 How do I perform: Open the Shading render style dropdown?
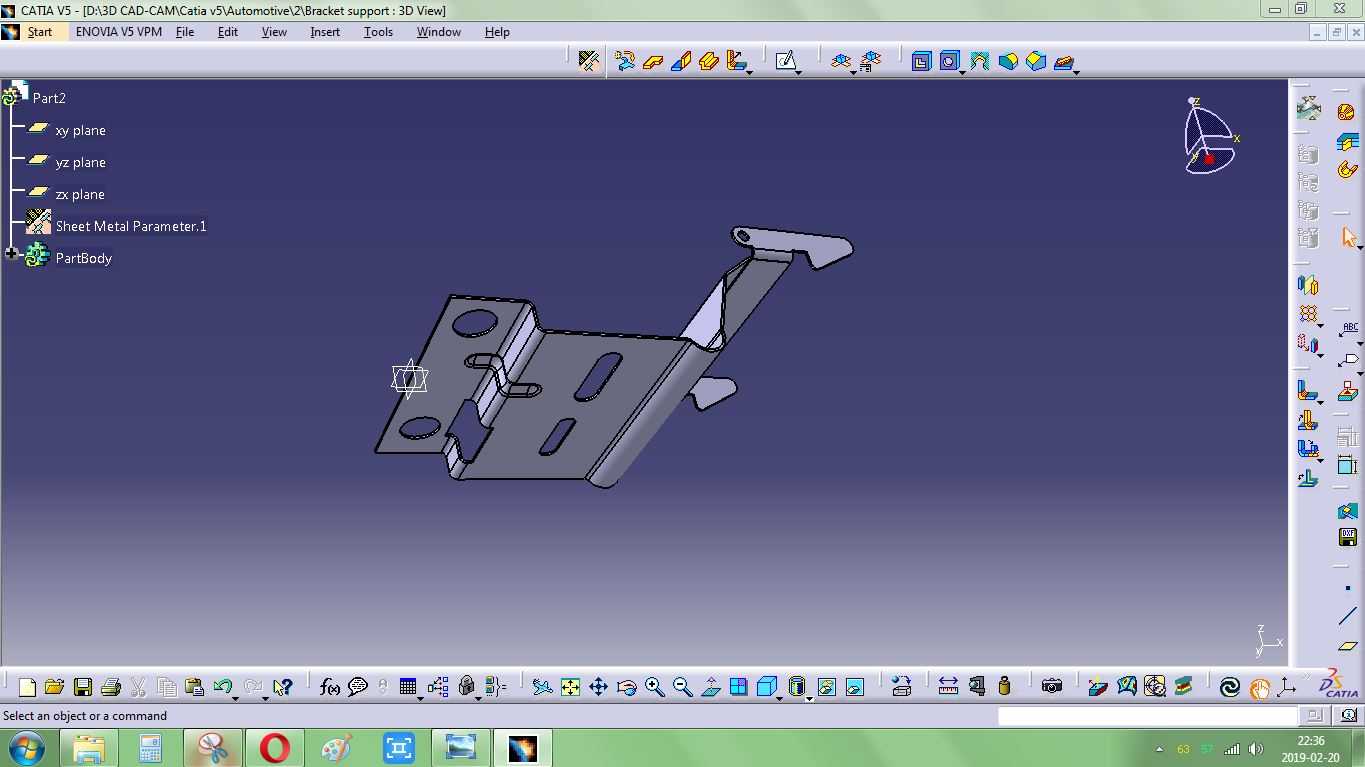click(808, 697)
